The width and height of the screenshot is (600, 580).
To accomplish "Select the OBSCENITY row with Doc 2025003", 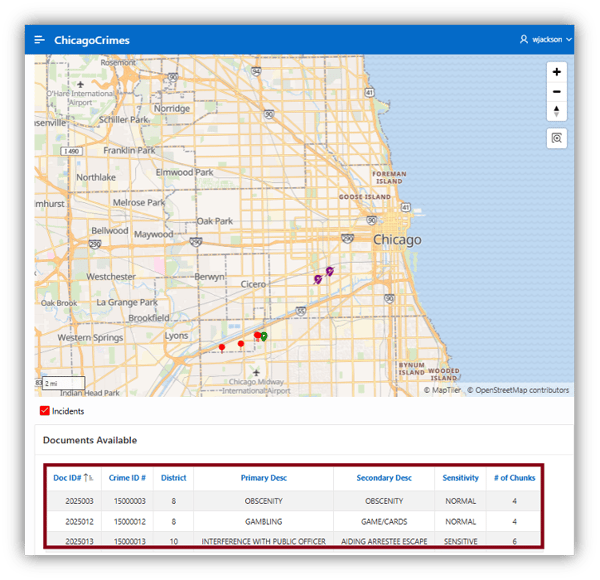I will pyautogui.click(x=262, y=501).
